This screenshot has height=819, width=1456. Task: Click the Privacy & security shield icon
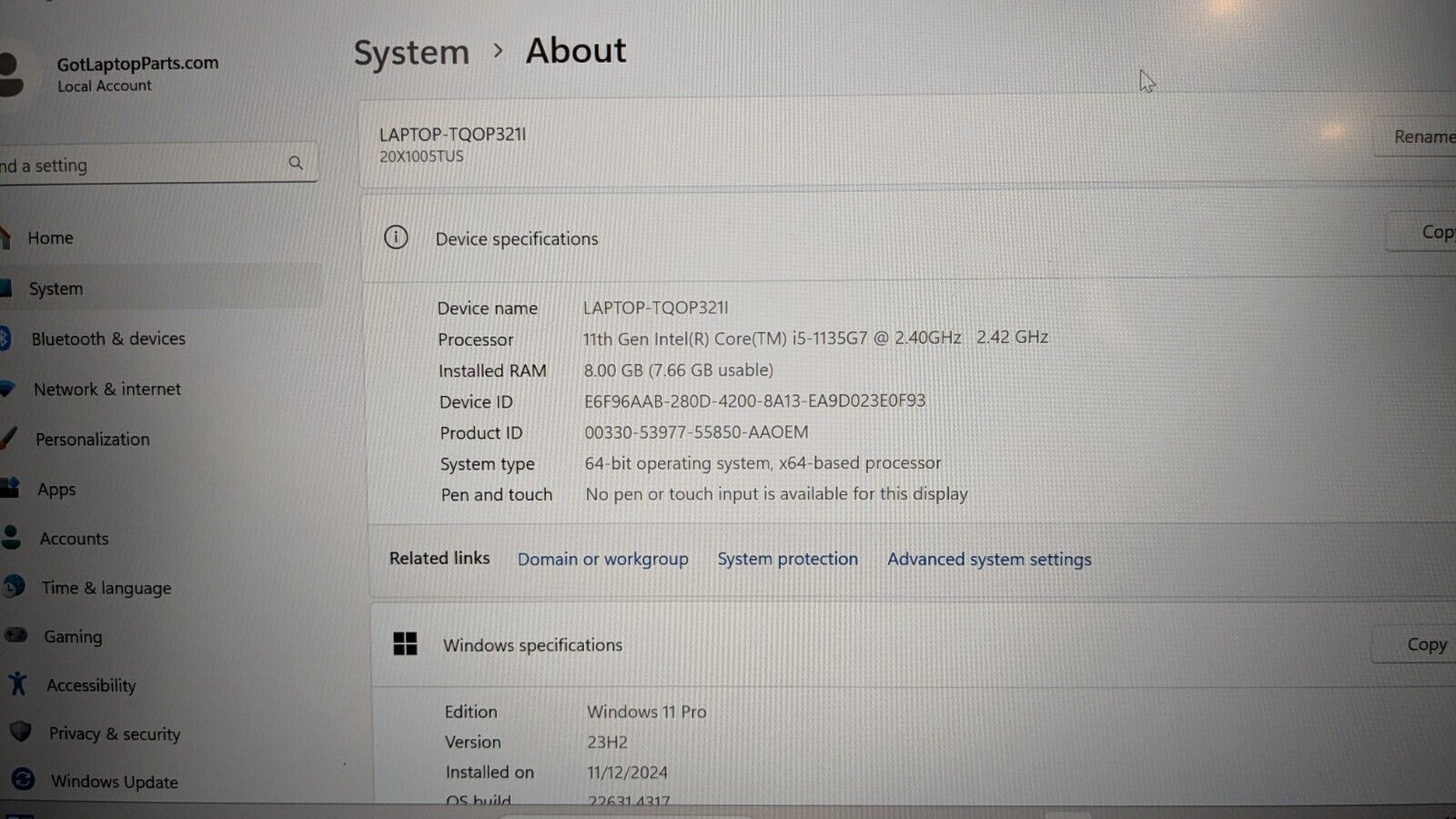(21, 732)
